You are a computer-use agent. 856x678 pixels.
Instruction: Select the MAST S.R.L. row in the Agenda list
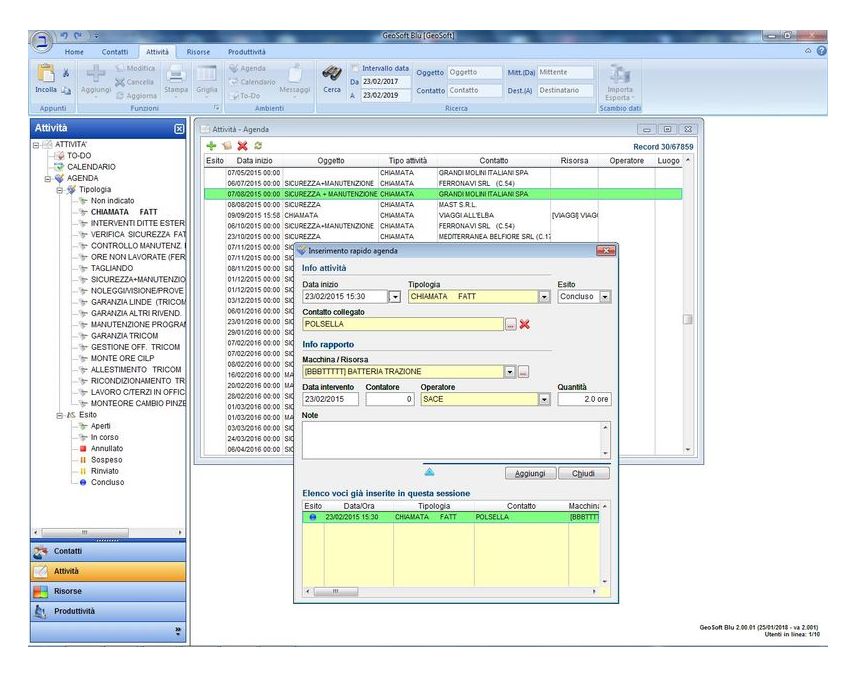click(443, 205)
